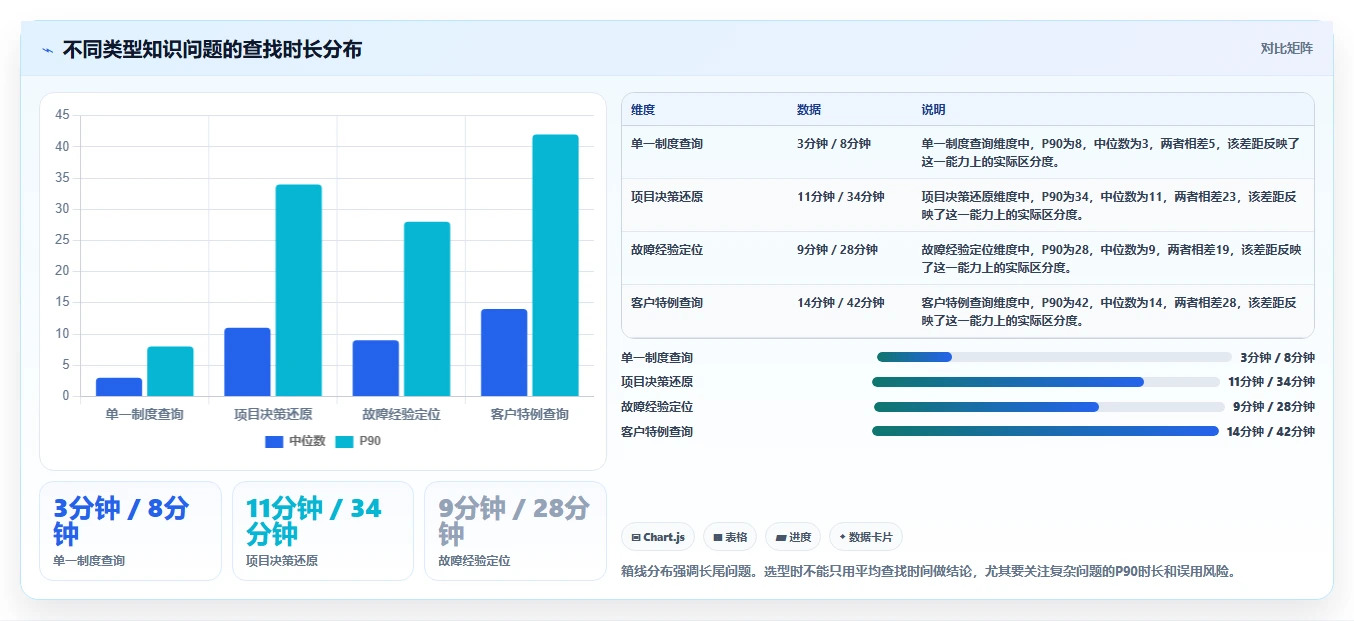This screenshot has height=621, width=1354.
Task: Click the 进度 tag chip
Action: click(x=793, y=537)
